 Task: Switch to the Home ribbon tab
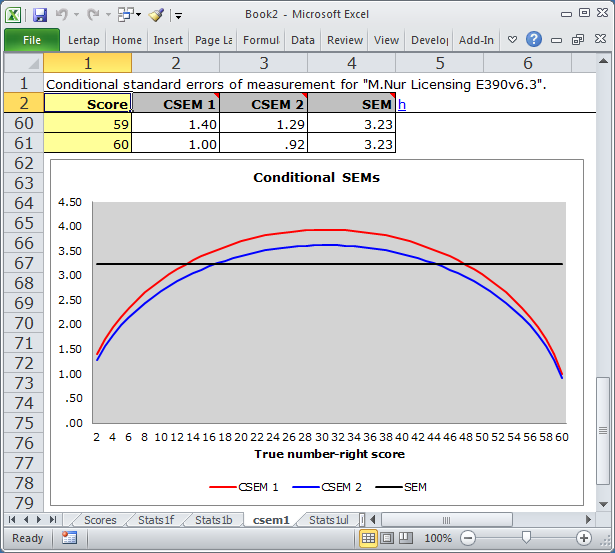tap(127, 40)
